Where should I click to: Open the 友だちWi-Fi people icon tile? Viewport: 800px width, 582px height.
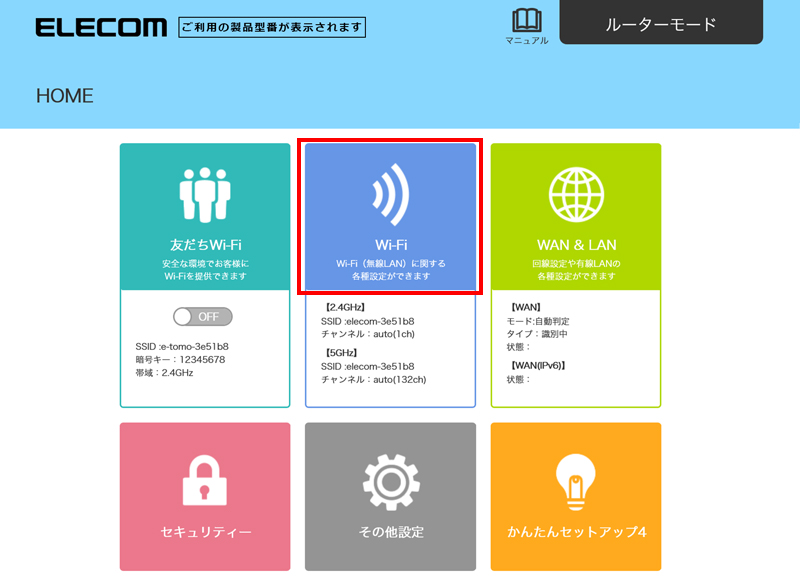tap(205, 217)
